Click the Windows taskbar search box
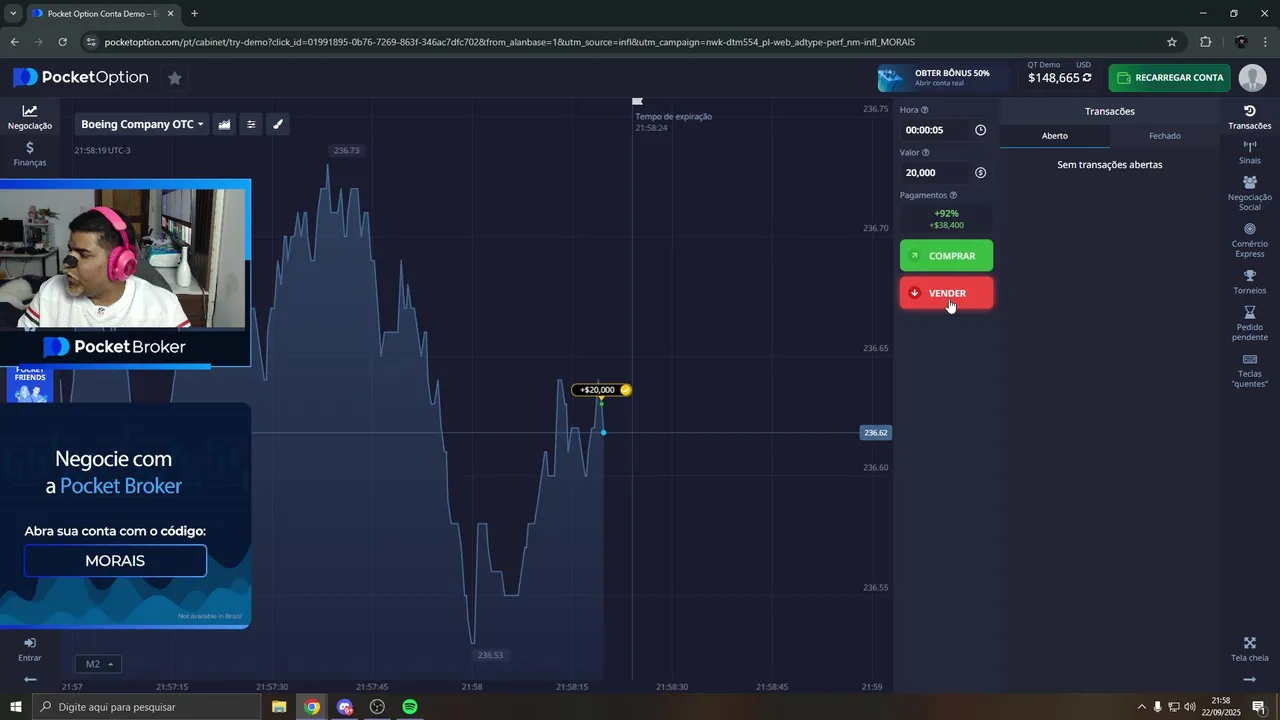 (x=146, y=707)
